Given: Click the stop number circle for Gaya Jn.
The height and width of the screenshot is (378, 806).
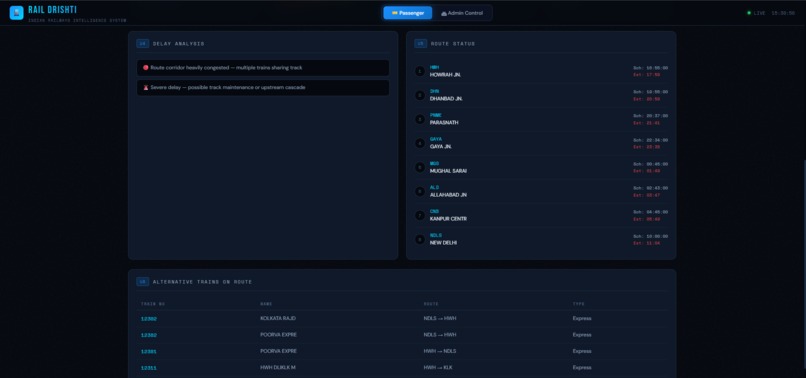Looking at the screenshot, I should [x=419, y=143].
